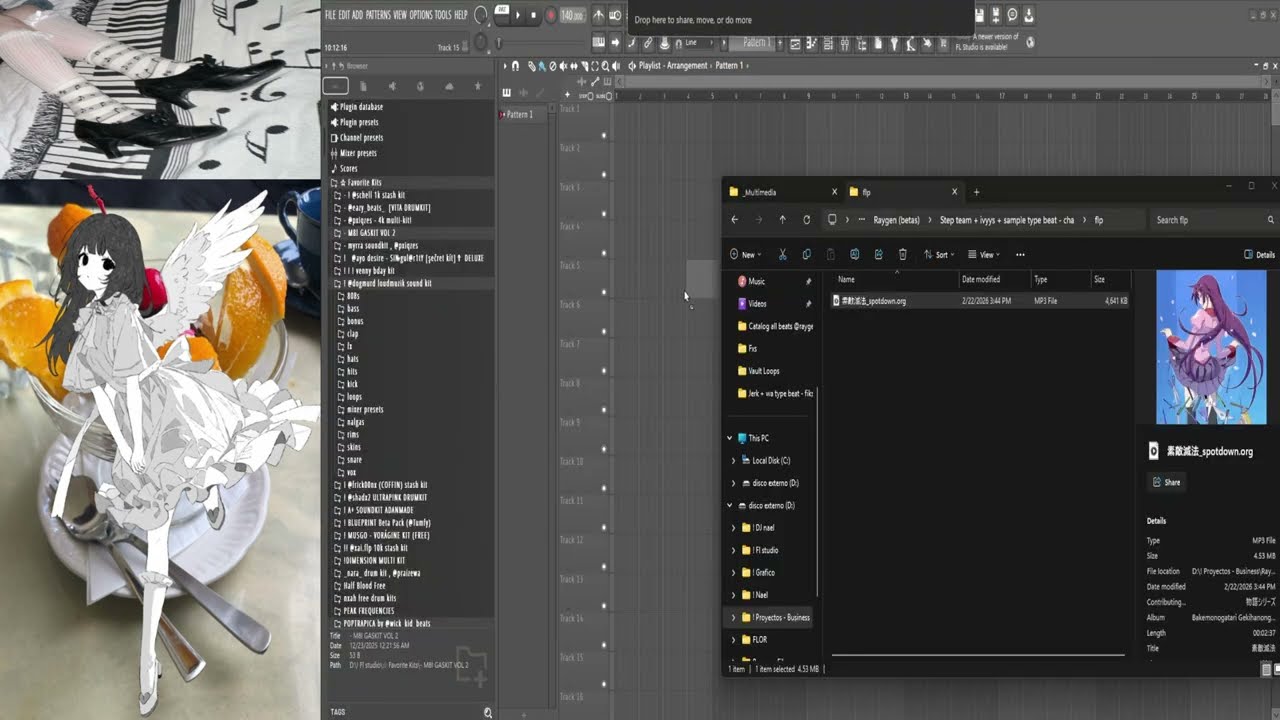Screen dimensions: 1280x720
Task: Toggle the Details pane button
Action: [1259, 255]
